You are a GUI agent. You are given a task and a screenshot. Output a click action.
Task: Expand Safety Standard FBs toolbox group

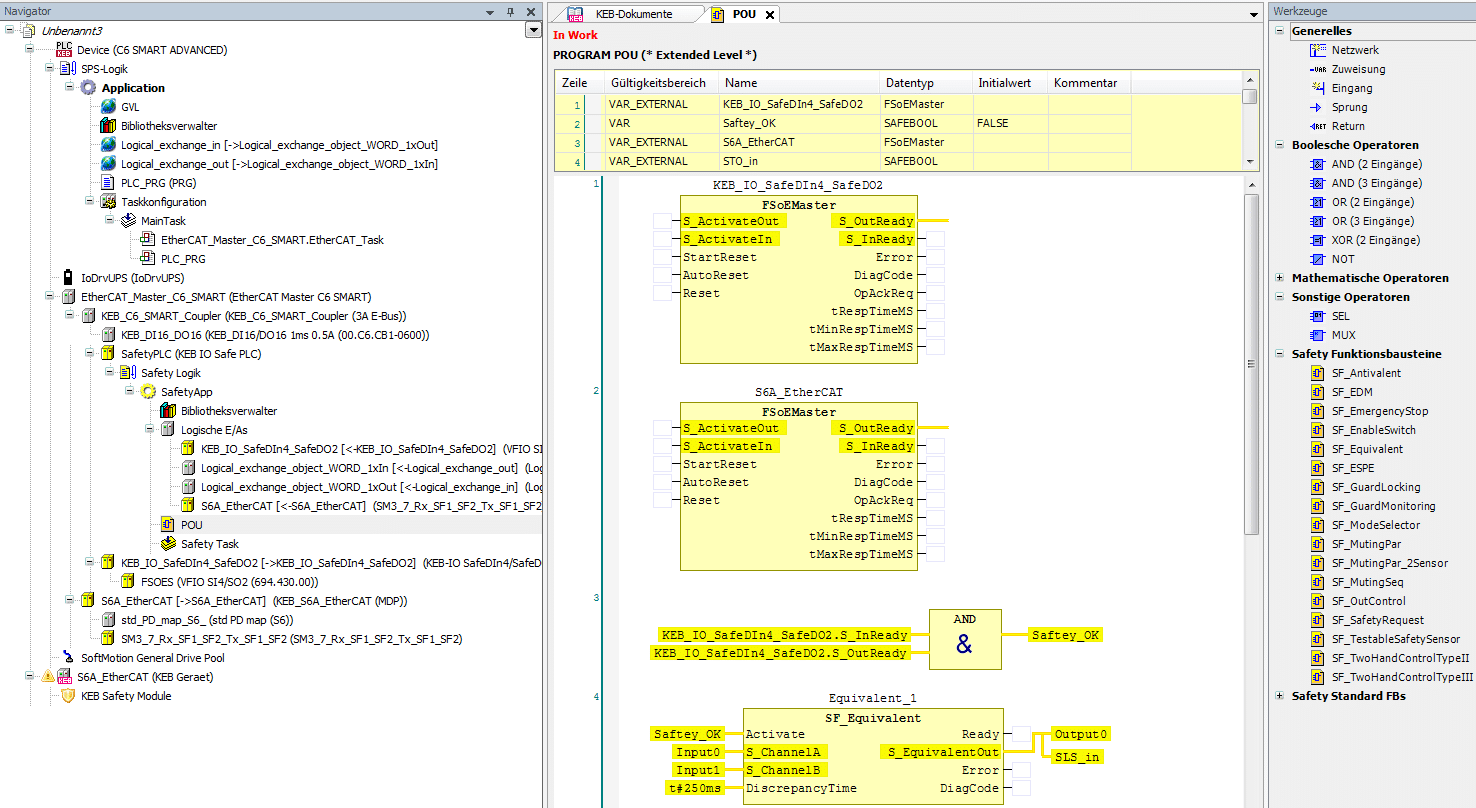click(x=1281, y=696)
